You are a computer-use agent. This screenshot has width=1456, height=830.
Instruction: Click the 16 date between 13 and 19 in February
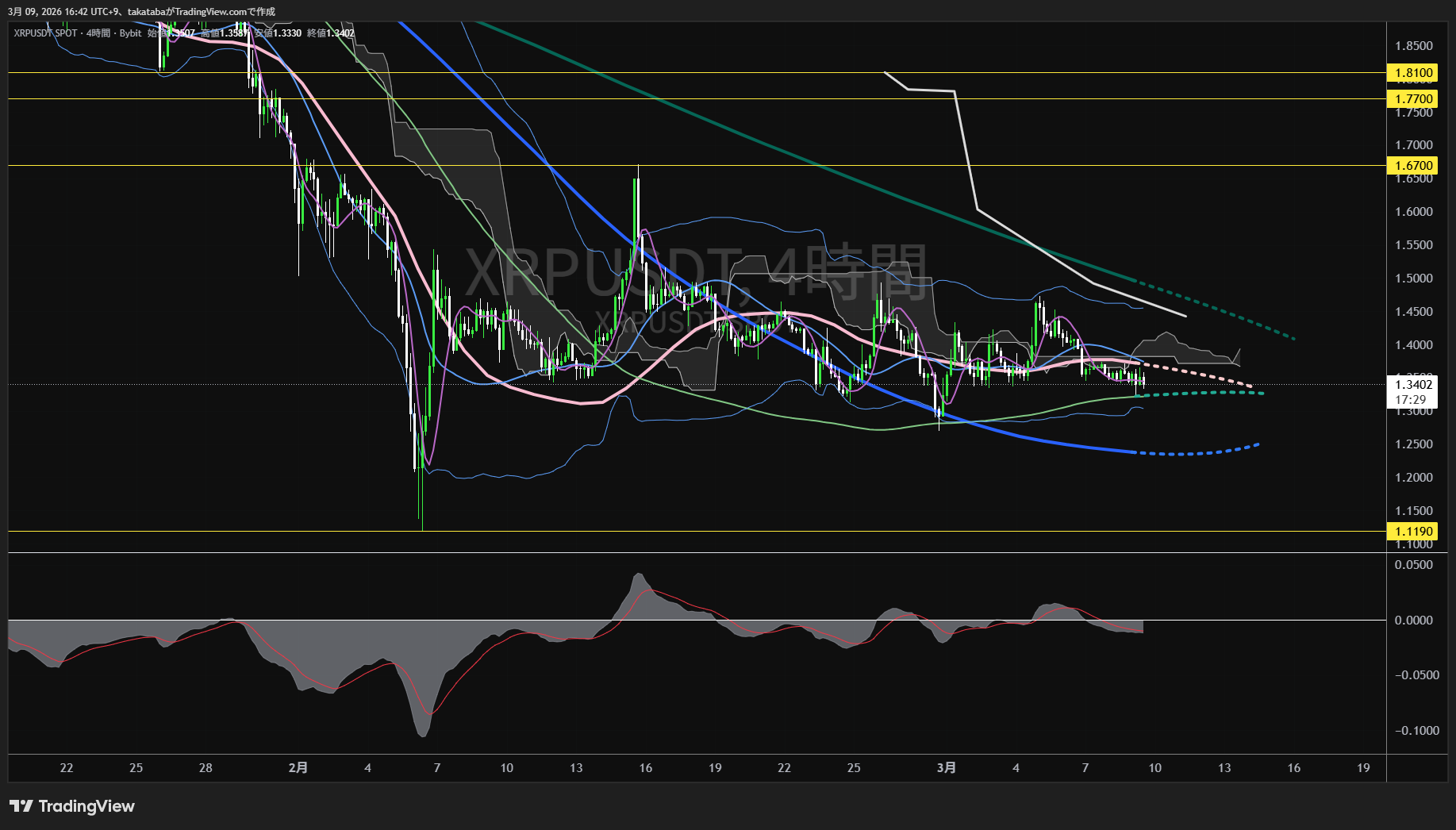pos(646,768)
